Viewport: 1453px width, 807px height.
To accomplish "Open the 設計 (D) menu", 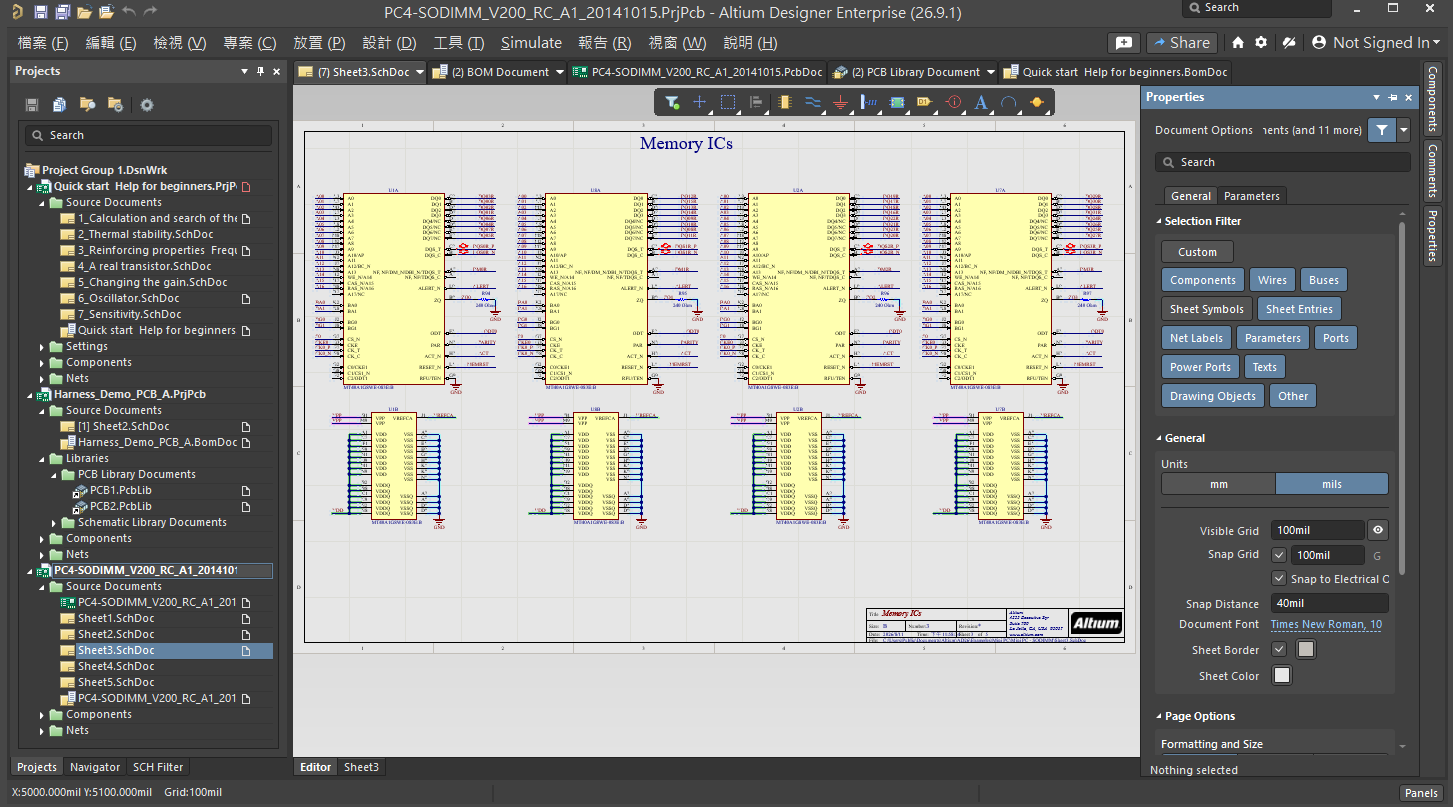I will point(389,43).
